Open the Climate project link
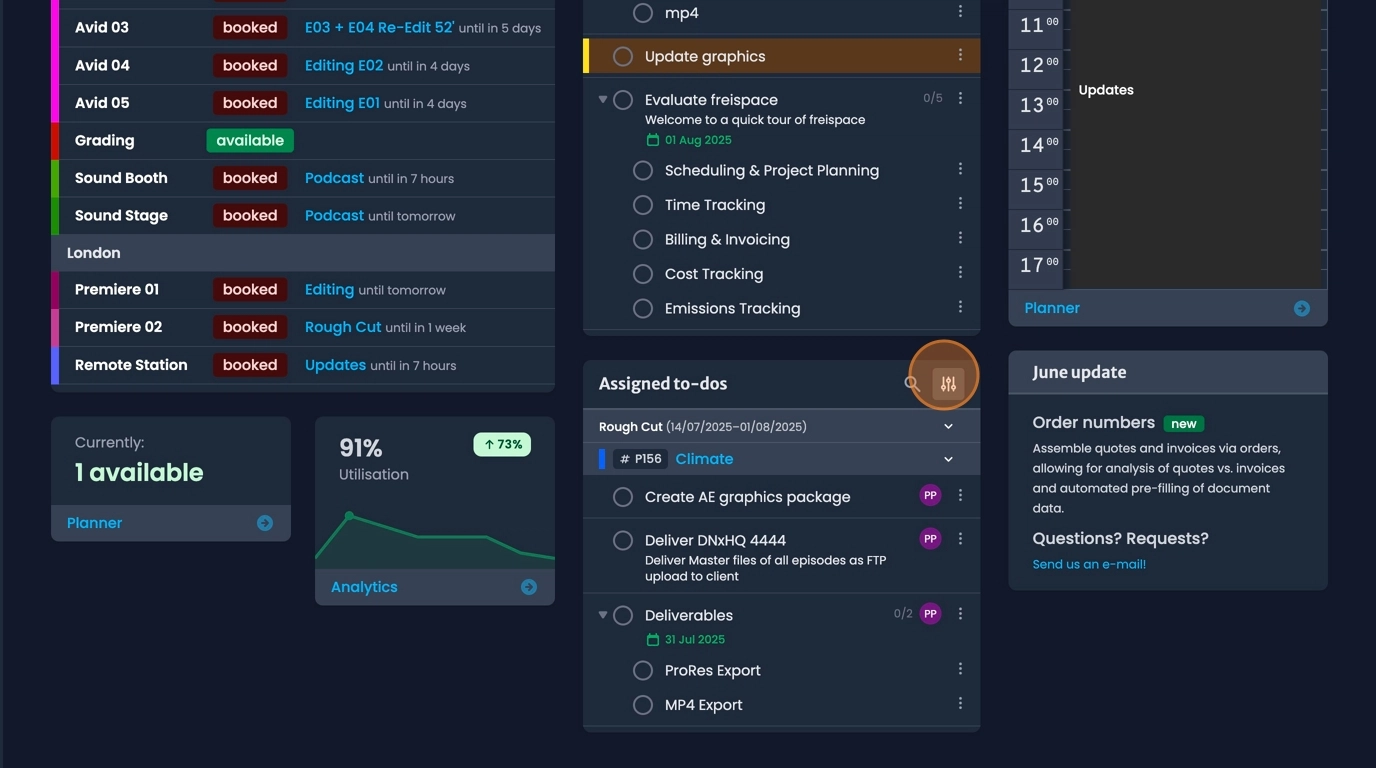Screen dimensions: 1376x768 [704, 459]
